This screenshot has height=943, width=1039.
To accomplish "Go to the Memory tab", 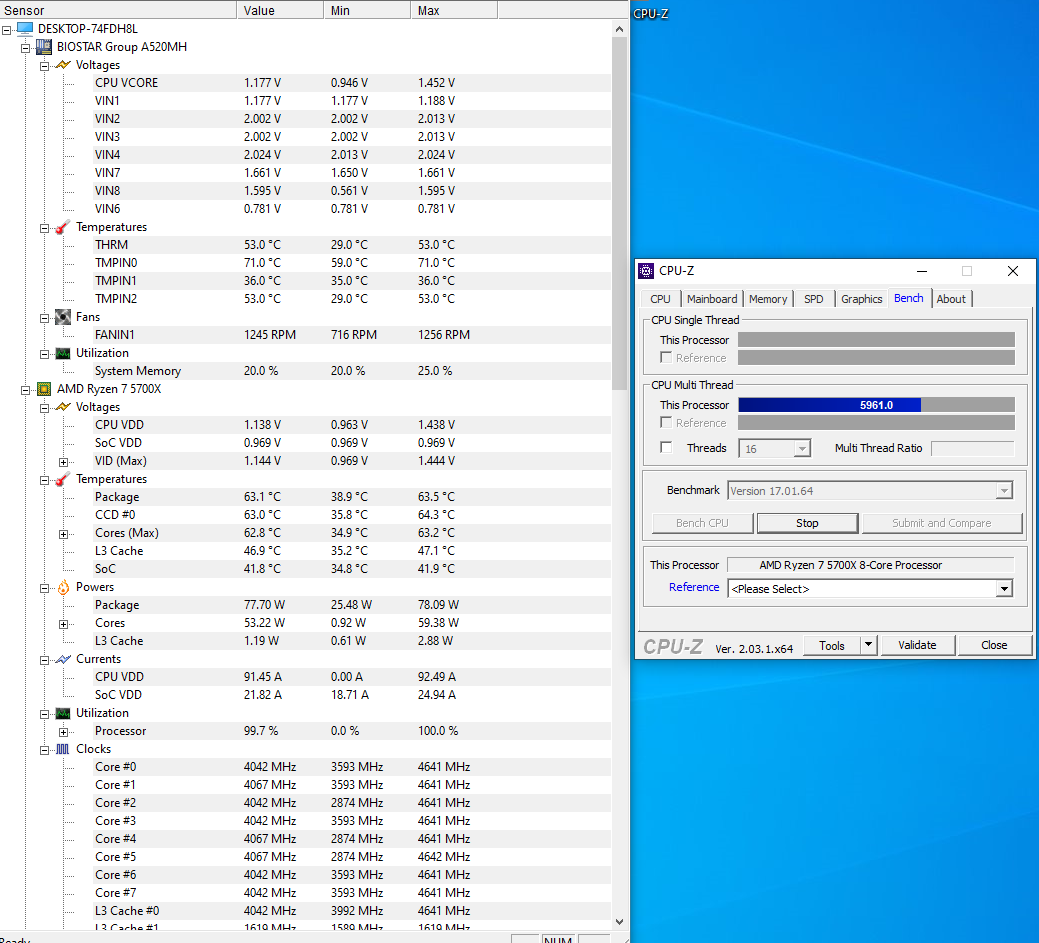I will [x=768, y=299].
